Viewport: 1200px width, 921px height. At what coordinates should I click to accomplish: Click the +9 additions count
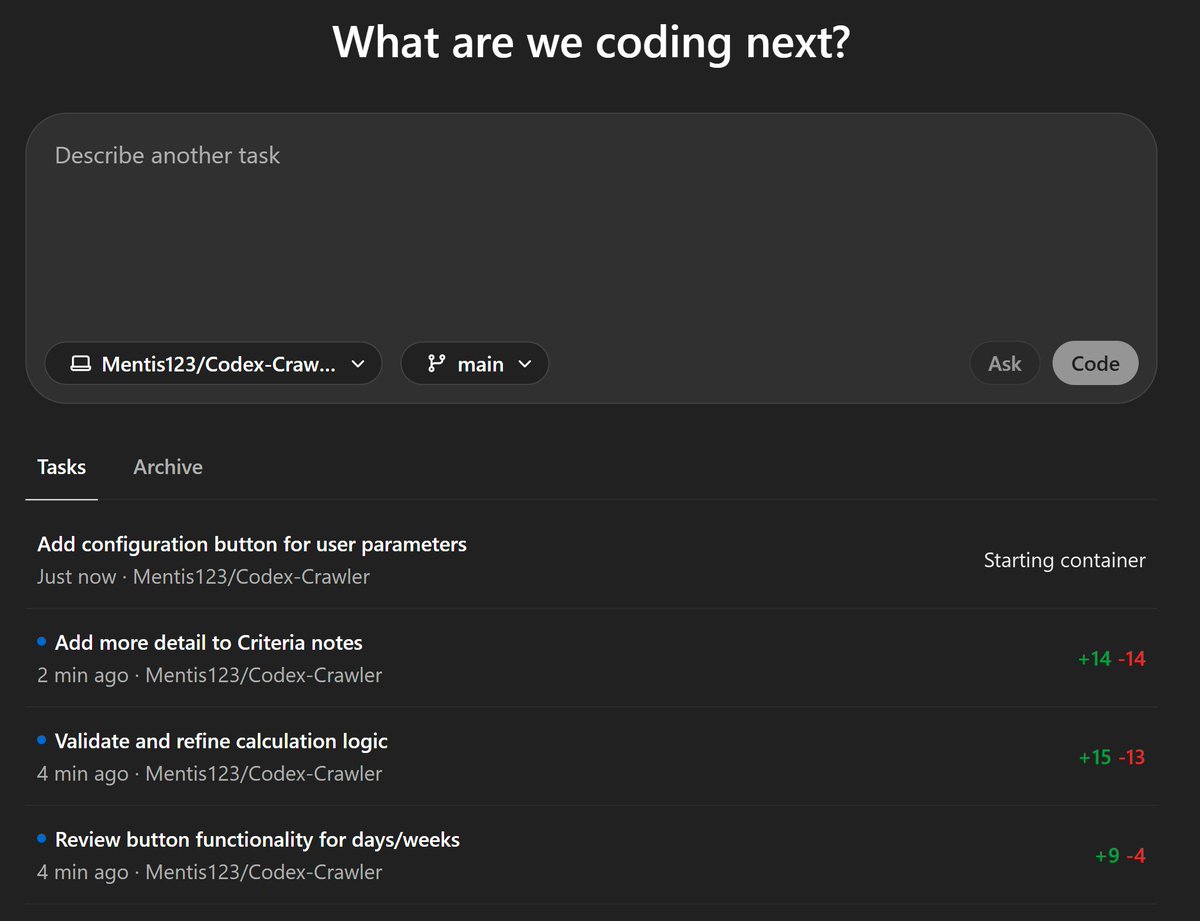point(1107,856)
